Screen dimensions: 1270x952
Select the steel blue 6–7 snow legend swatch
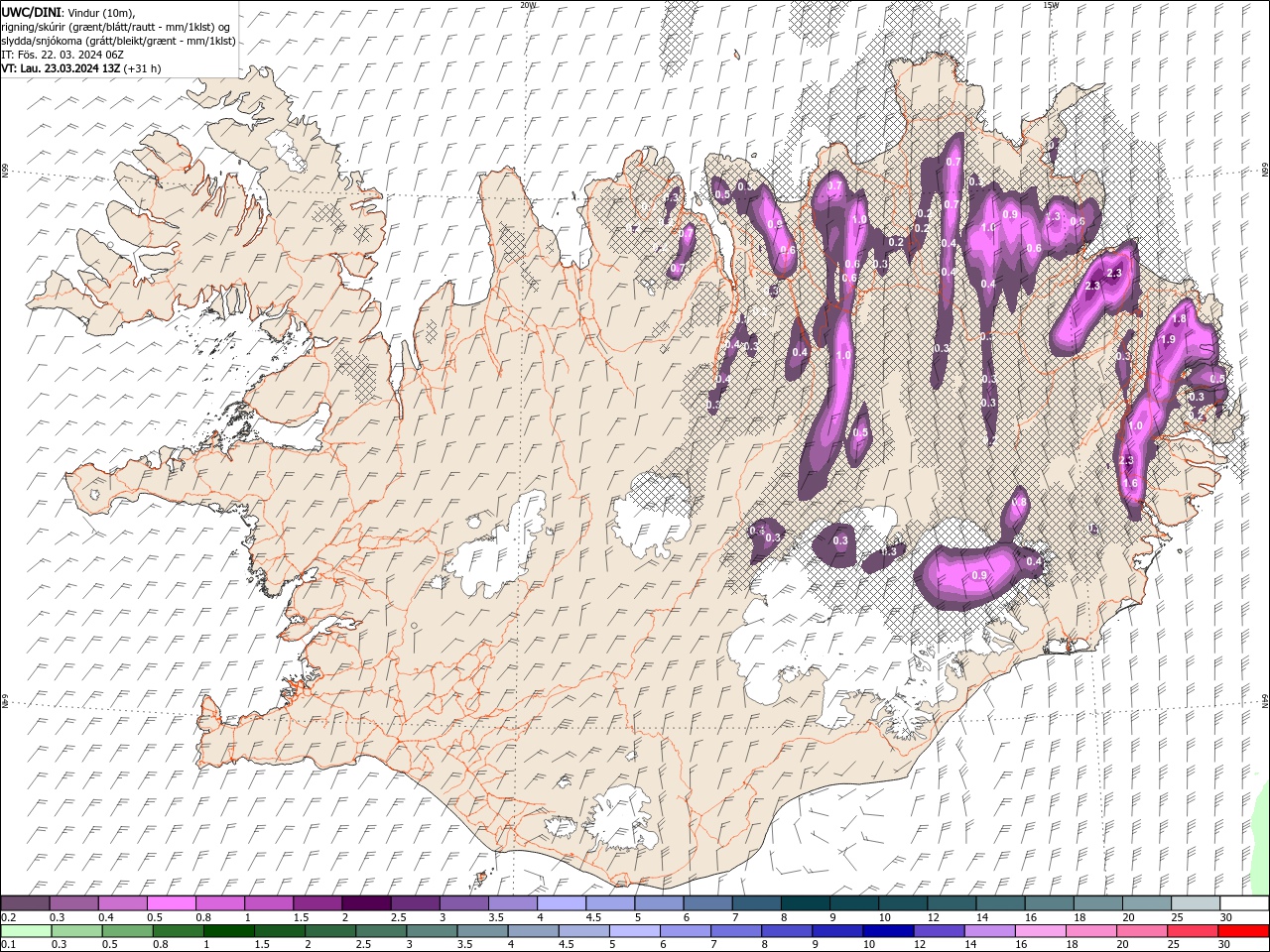tap(708, 903)
